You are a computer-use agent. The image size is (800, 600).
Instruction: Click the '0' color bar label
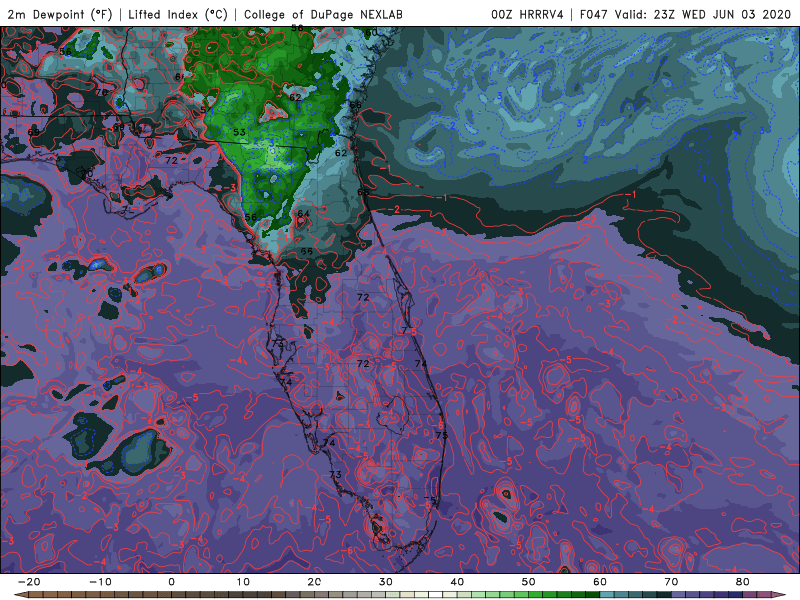171,582
